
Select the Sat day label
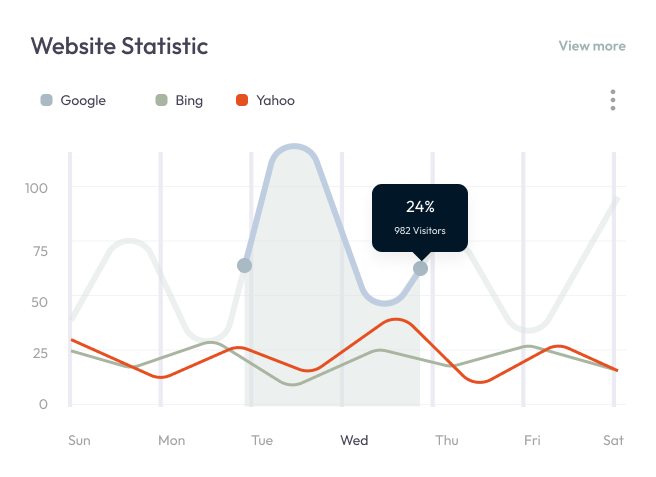pos(613,440)
